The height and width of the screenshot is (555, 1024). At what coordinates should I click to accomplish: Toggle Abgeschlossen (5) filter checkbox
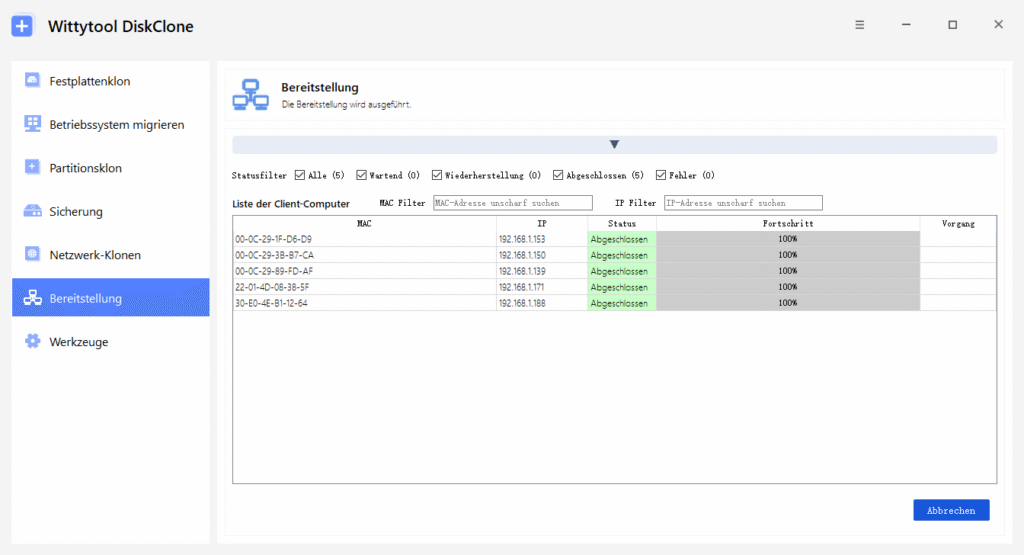(x=558, y=175)
